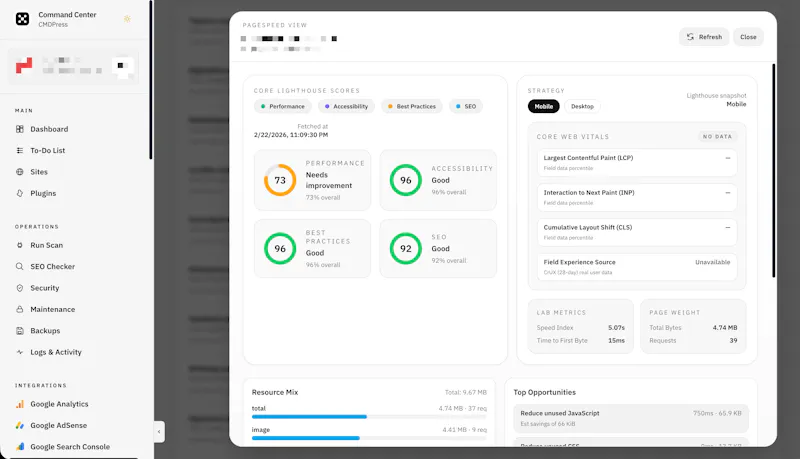The image size is (800, 459).
Task: Click the Dashboard grid icon
Action: coord(20,129)
